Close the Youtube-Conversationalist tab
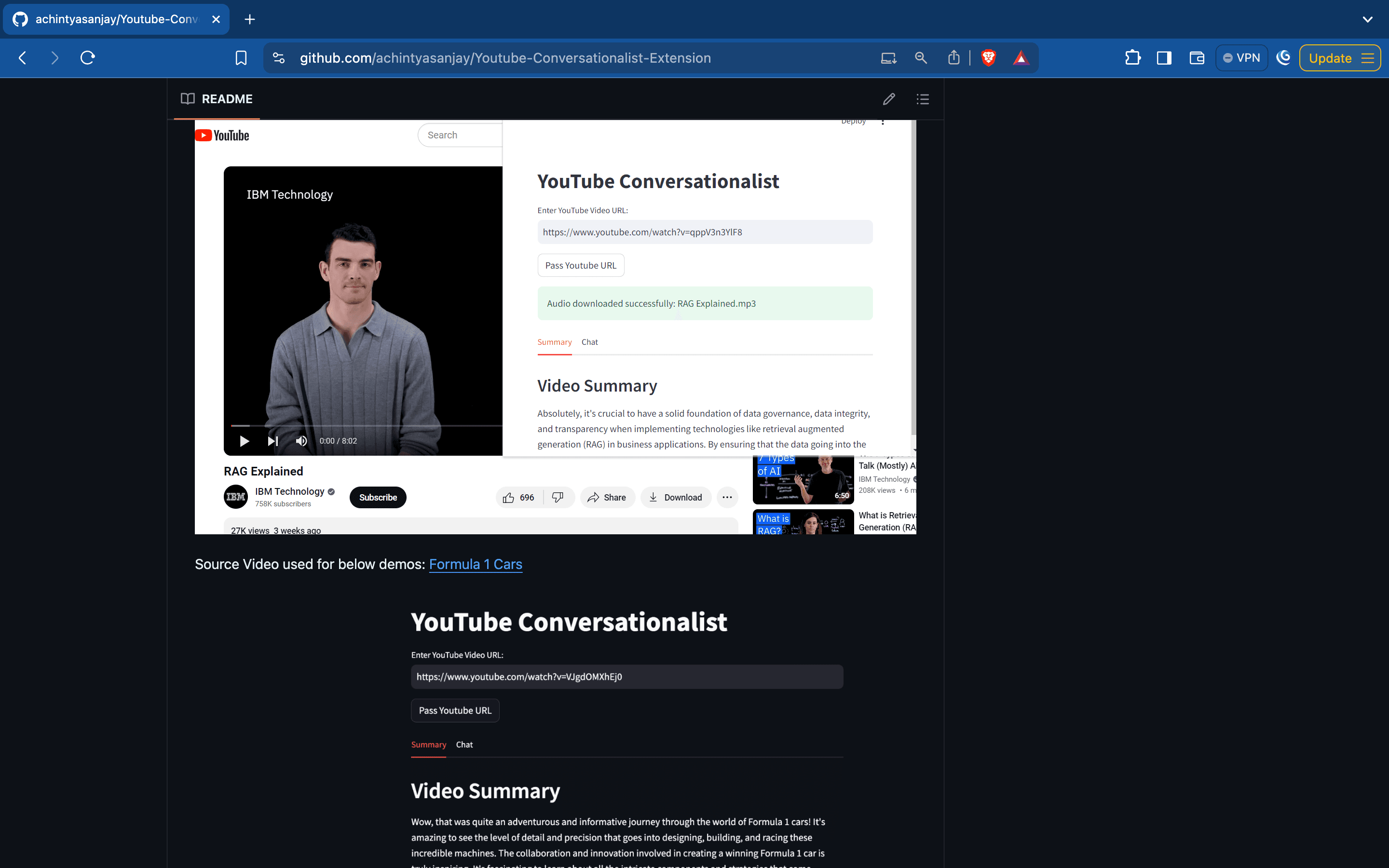 217,19
